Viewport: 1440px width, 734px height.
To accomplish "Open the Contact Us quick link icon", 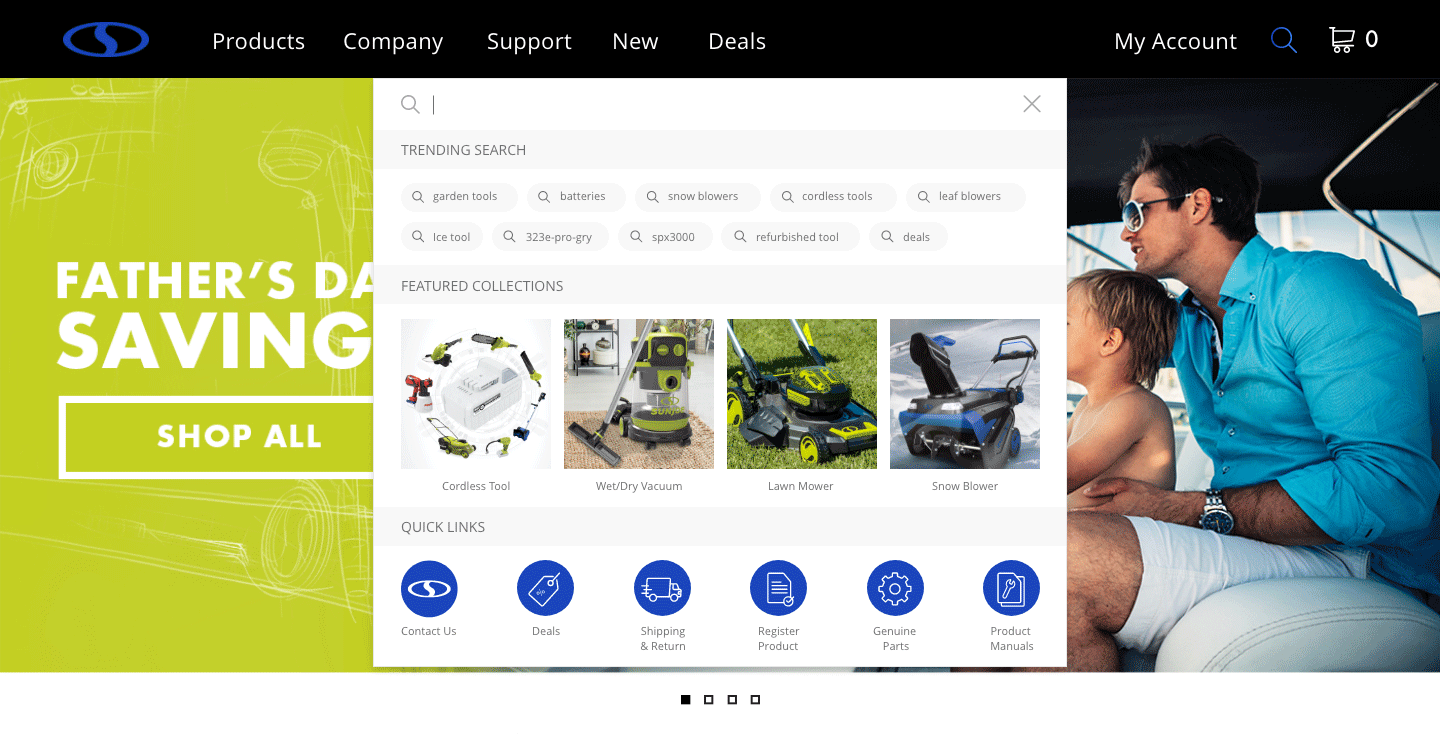I will 429,588.
